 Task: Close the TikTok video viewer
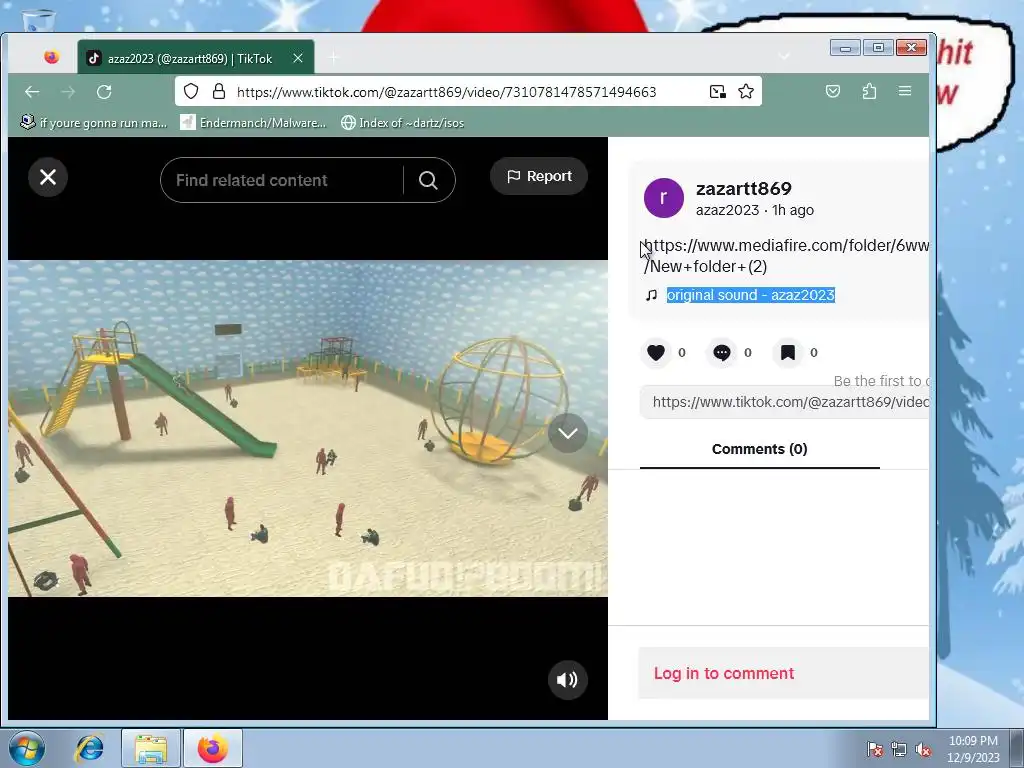(x=48, y=177)
